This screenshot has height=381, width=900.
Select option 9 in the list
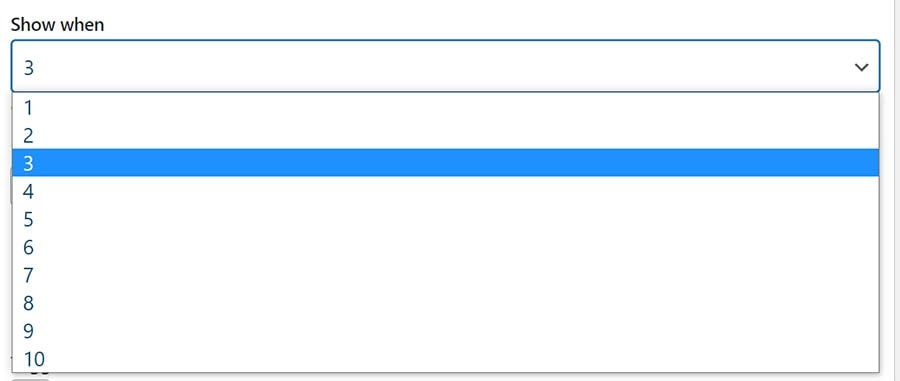click(x=445, y=331)
